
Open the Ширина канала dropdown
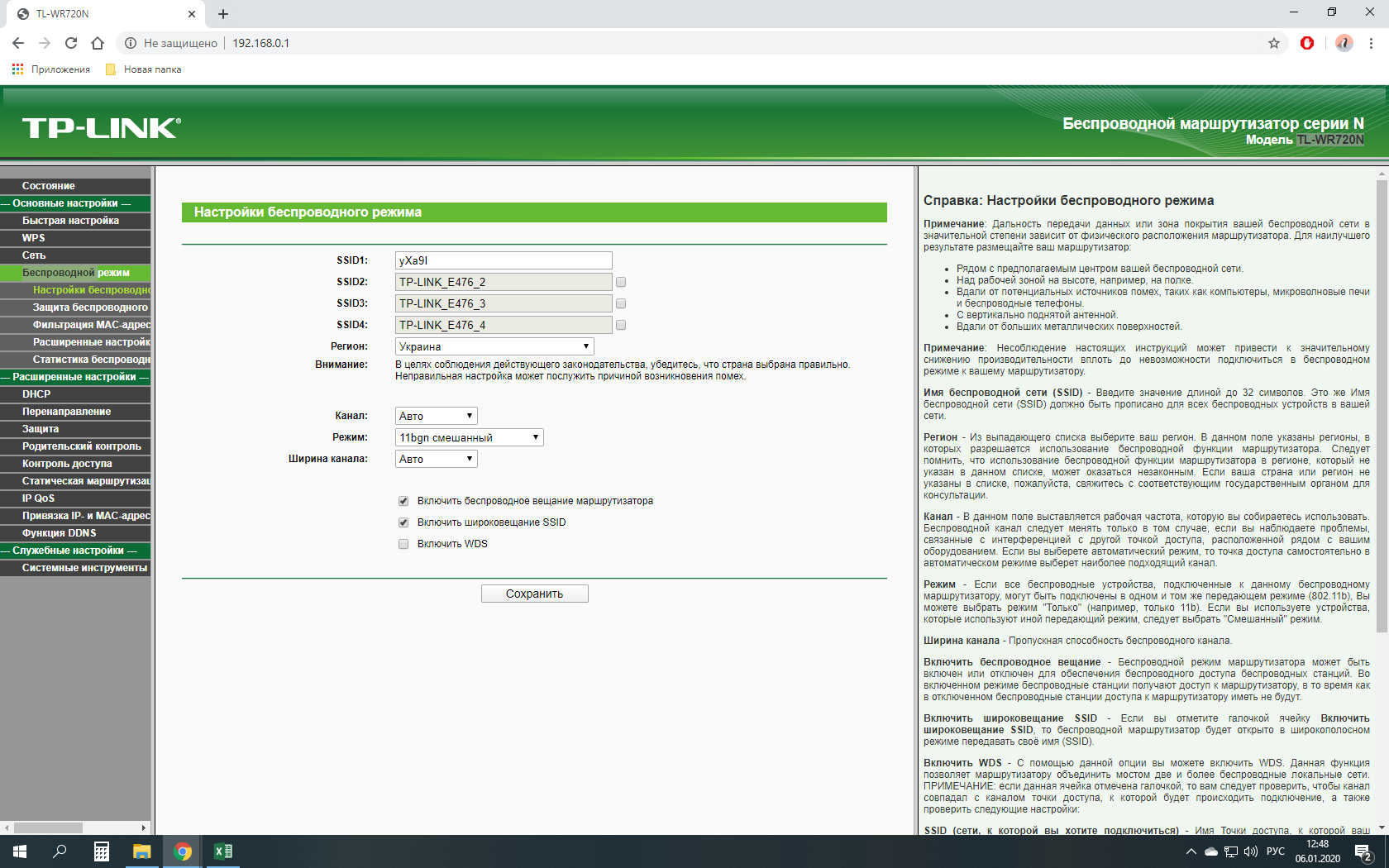coord(437,459)
